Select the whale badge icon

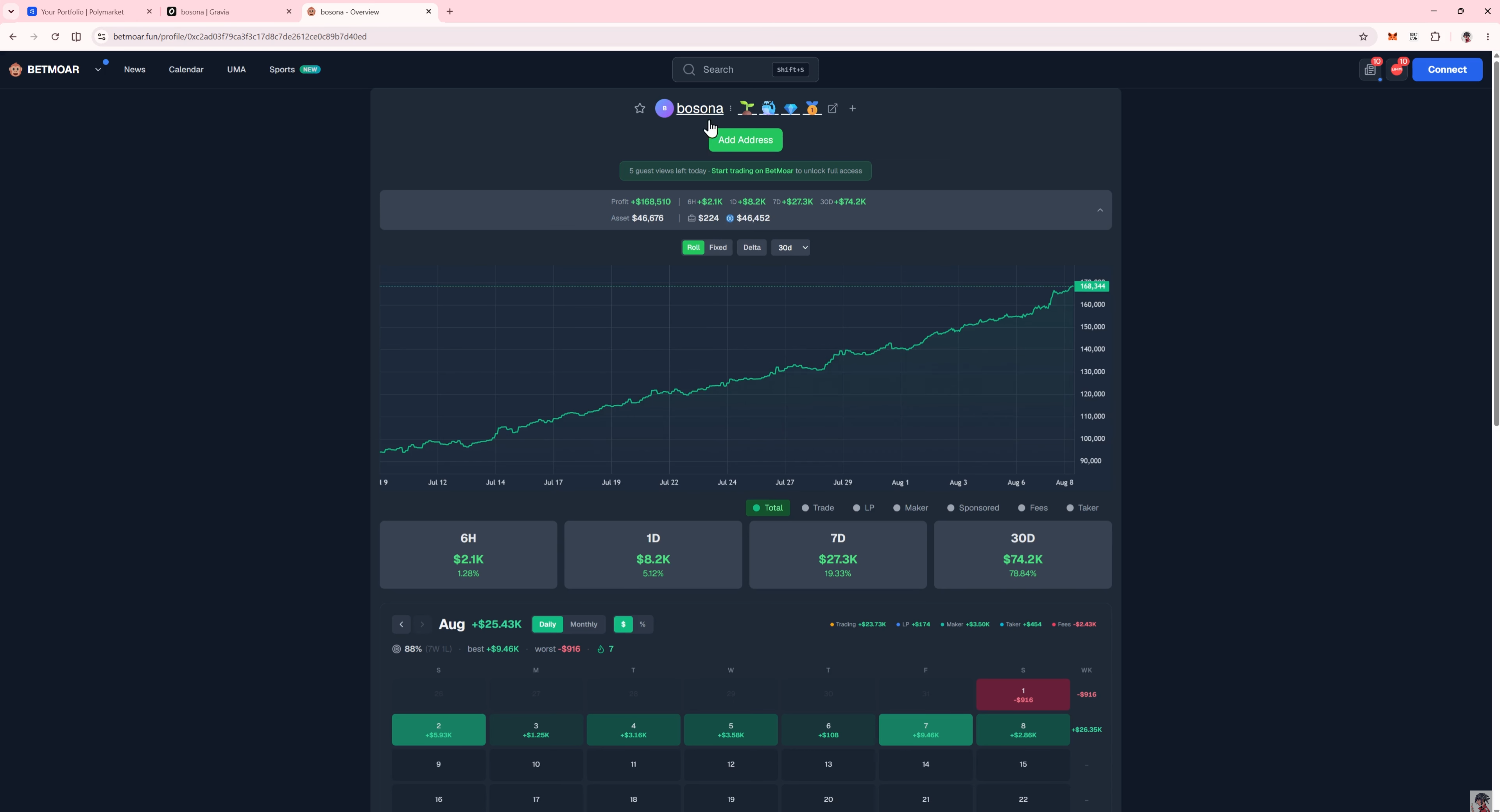click(x=769, y=108)
